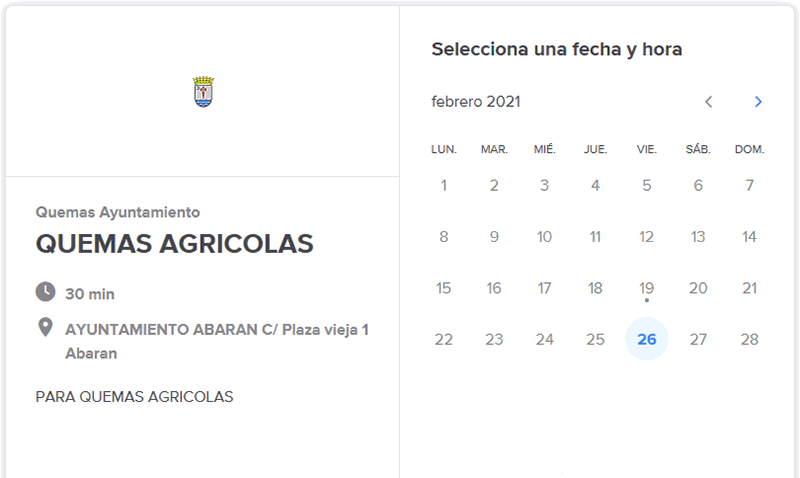Click the clock icon beside 30 min
Viewport: 800px width, 478px height.
45,292
